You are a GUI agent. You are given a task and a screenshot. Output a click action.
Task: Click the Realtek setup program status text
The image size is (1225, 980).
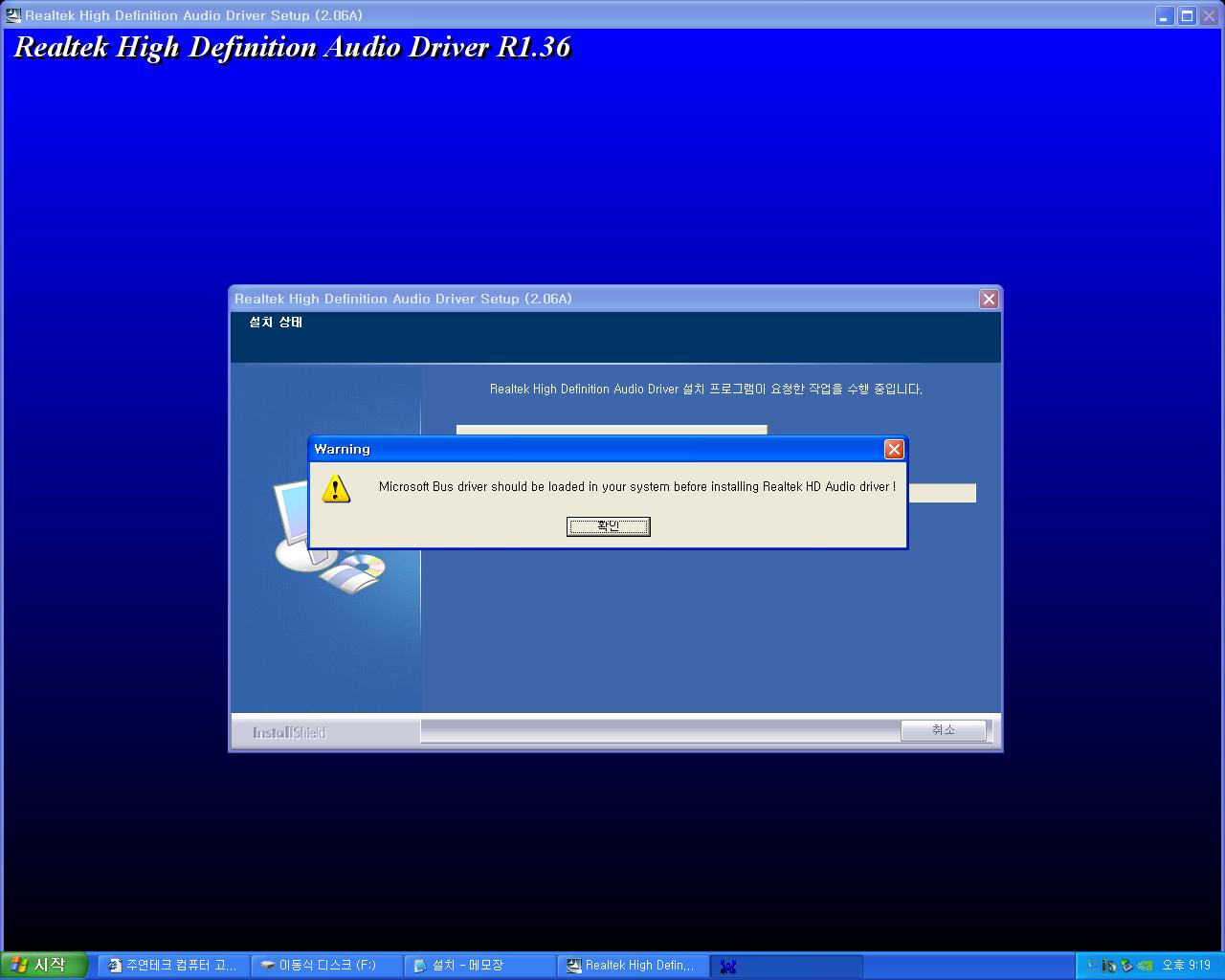[705, 390]
